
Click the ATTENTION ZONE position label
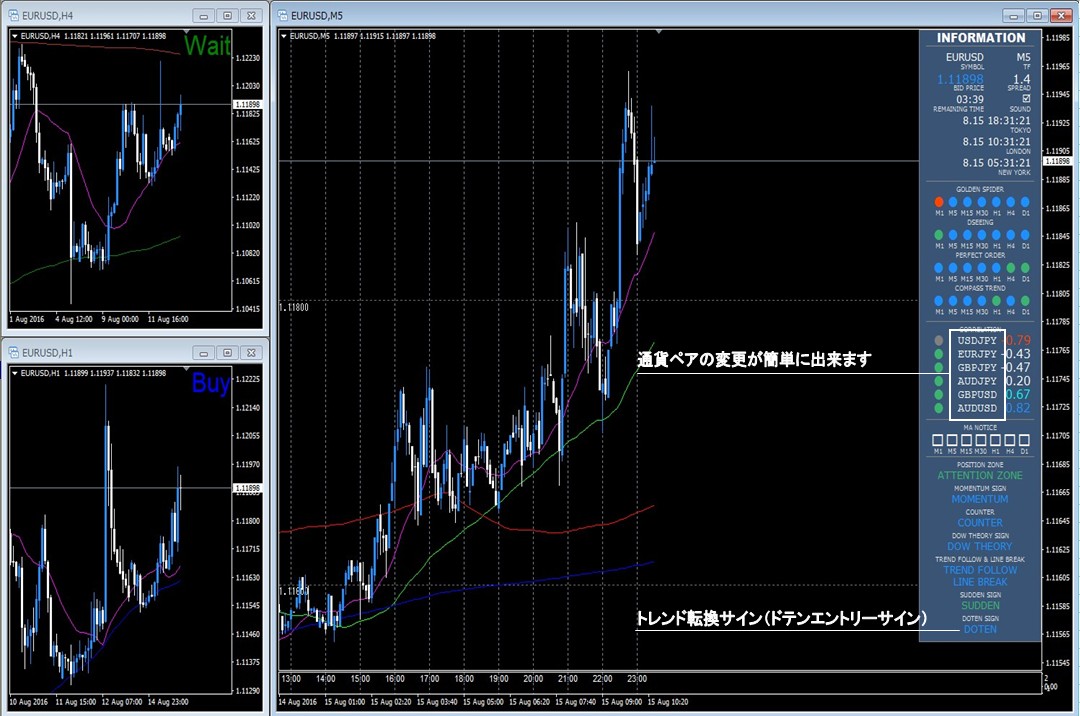point(979,475)
